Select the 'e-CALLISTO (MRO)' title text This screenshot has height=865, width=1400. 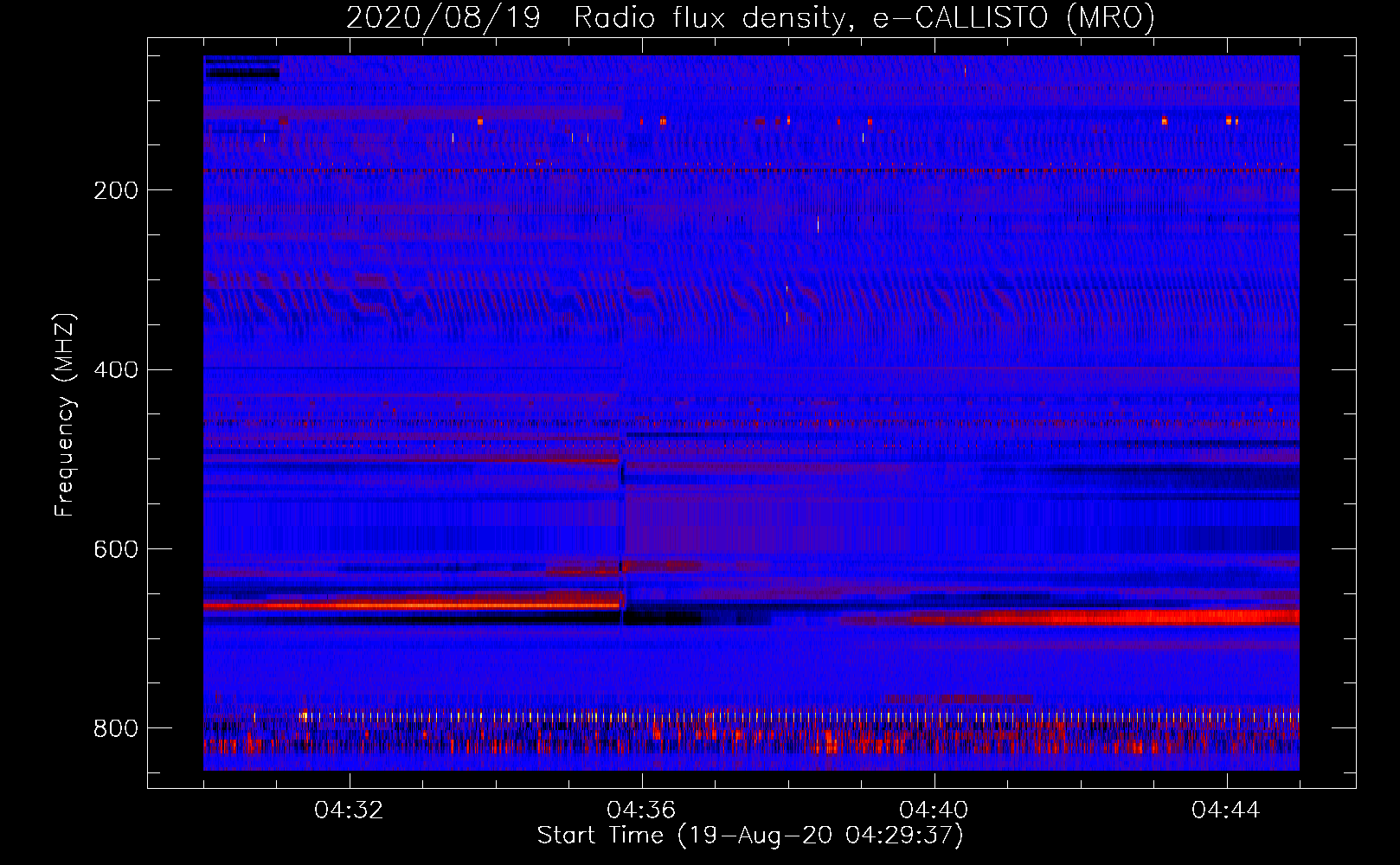click(1014, 17)
